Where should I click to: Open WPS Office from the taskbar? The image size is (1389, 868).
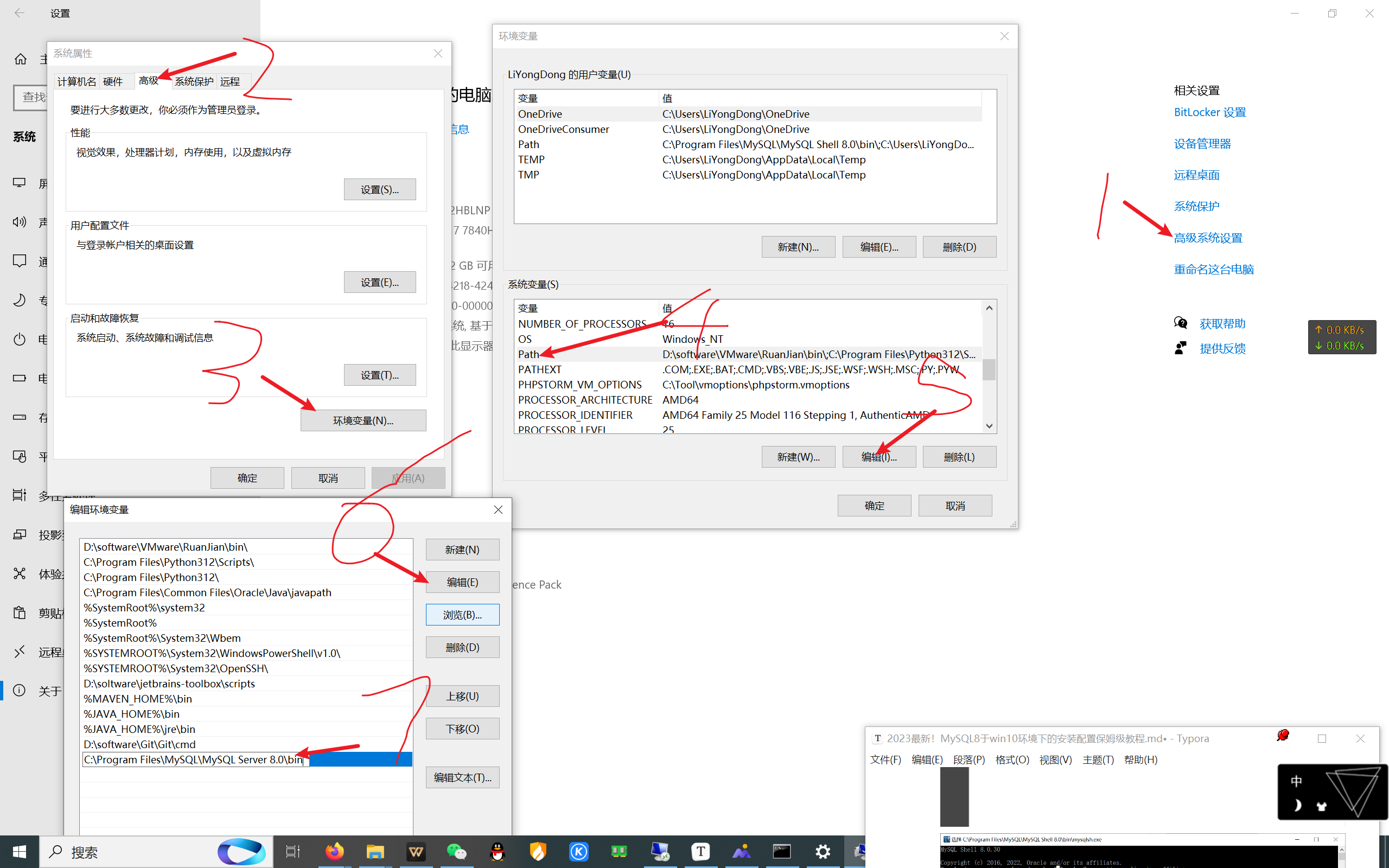pyautogui.click(x=416, y=852)
